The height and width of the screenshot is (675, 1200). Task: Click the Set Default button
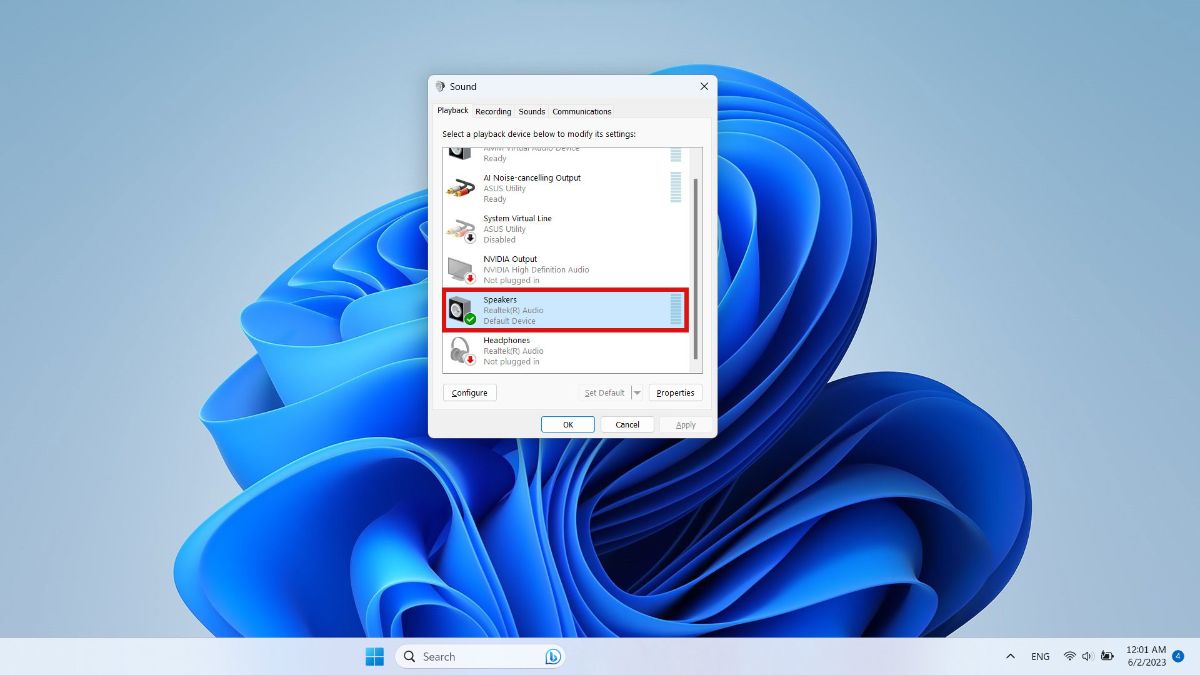click(x=605, y=393)
